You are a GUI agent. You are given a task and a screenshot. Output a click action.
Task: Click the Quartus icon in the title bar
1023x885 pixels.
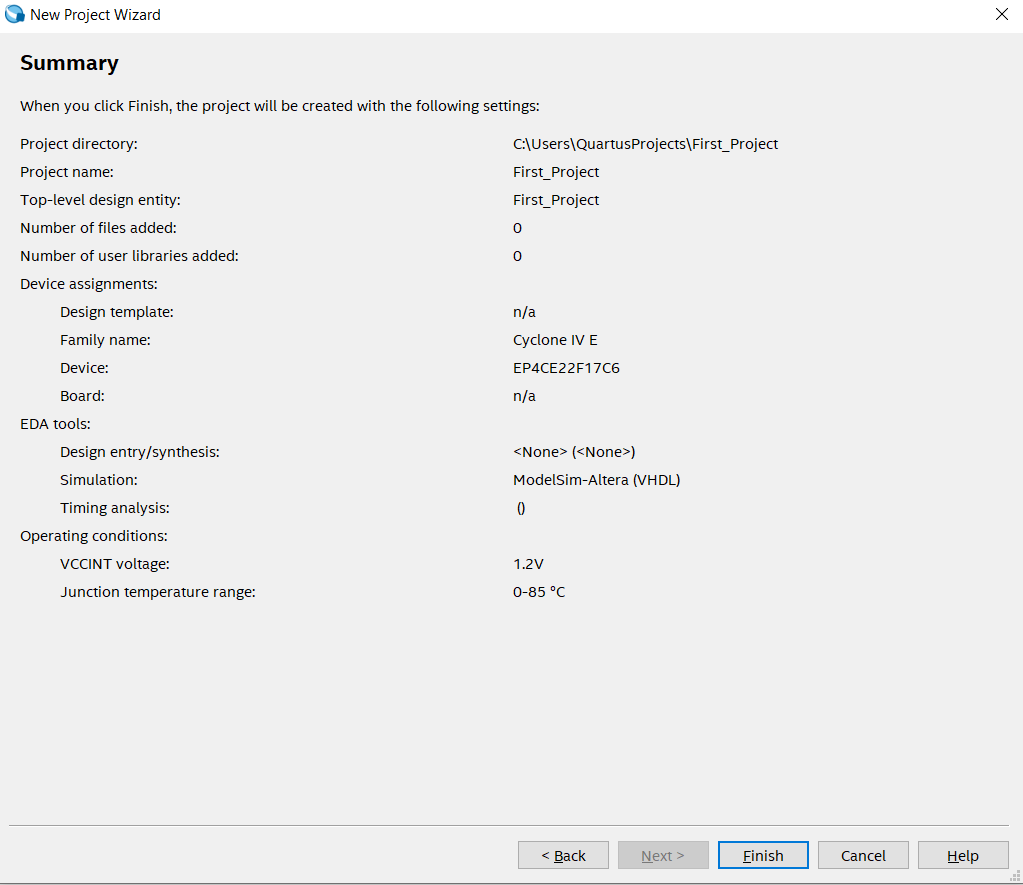click(x=15, y=15)
